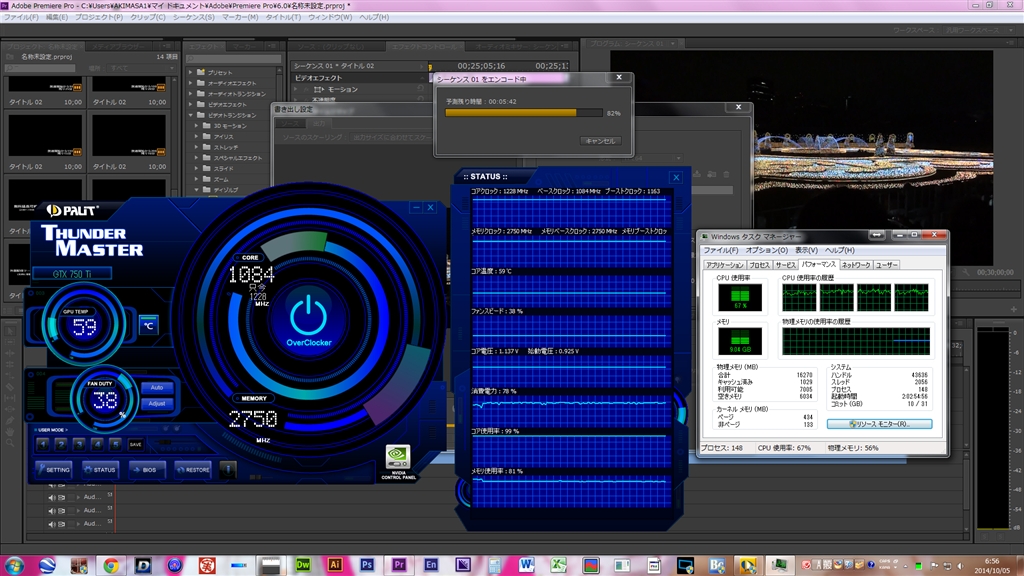Click RESTORE in ThunderMaster

tap(192, 469)
